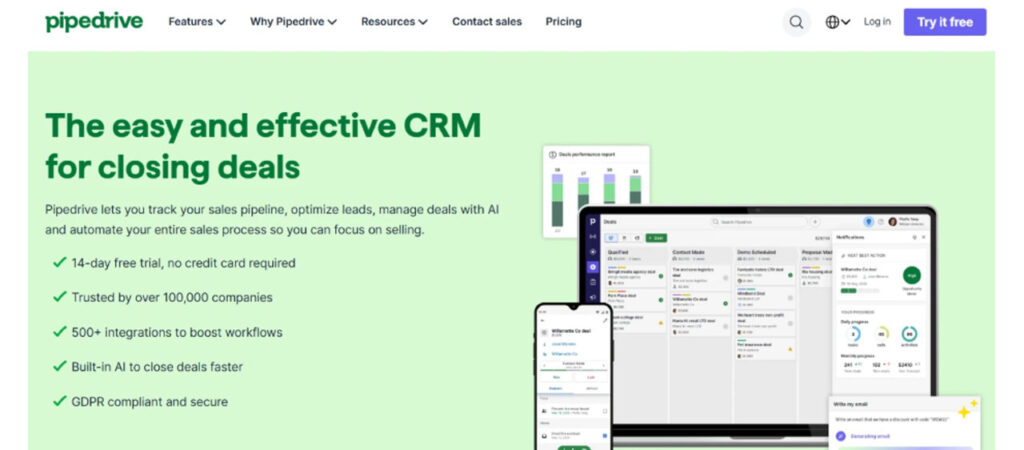Click the Try it free button

(944, 22)
